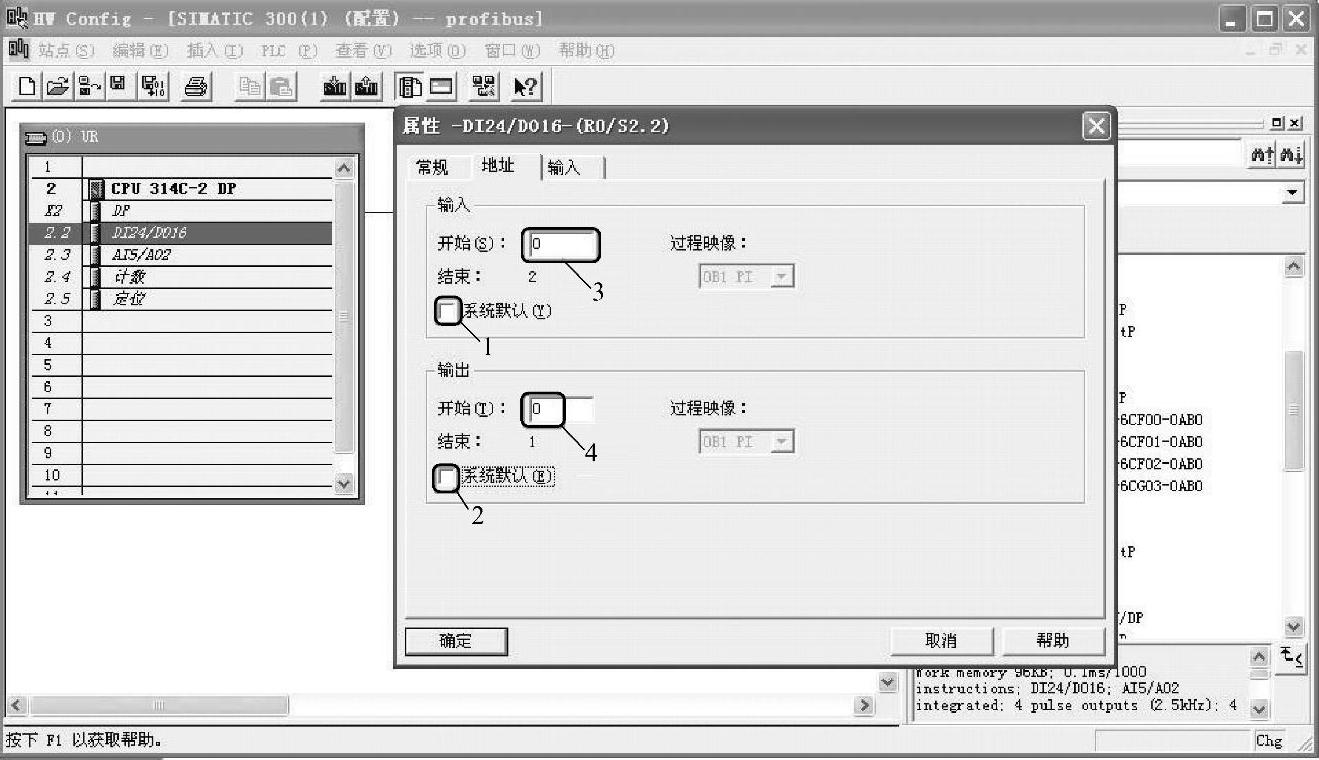This screenshot has width=1319, height=760.
Task: Click the rack table scroll-down arrow
Action: pyautogui.click(x=344, y=482)
